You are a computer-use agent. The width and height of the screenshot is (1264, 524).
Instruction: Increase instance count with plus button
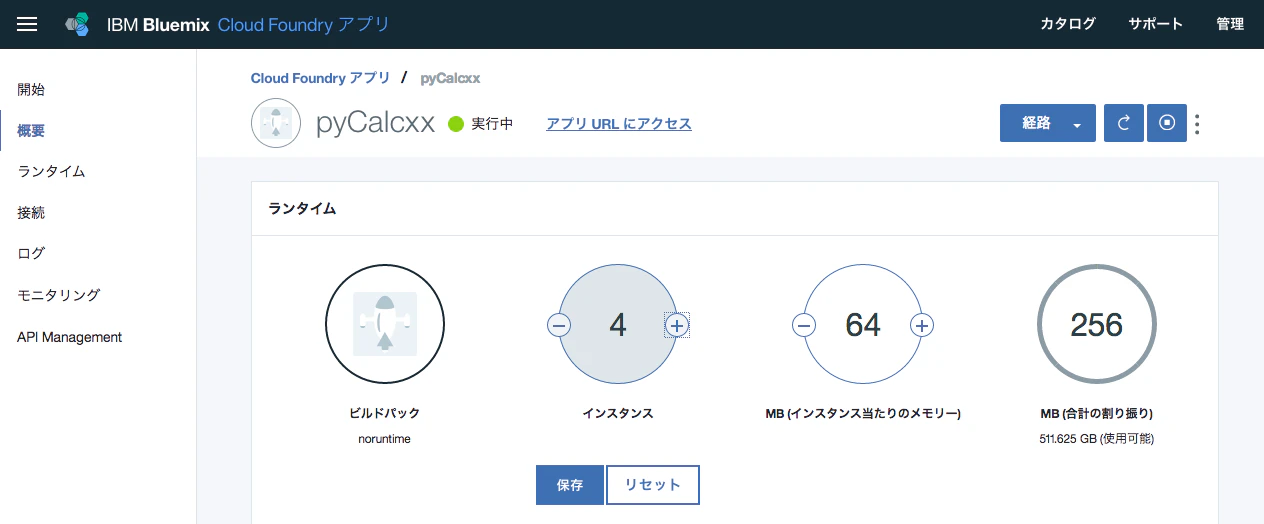[x=677, y=325]
